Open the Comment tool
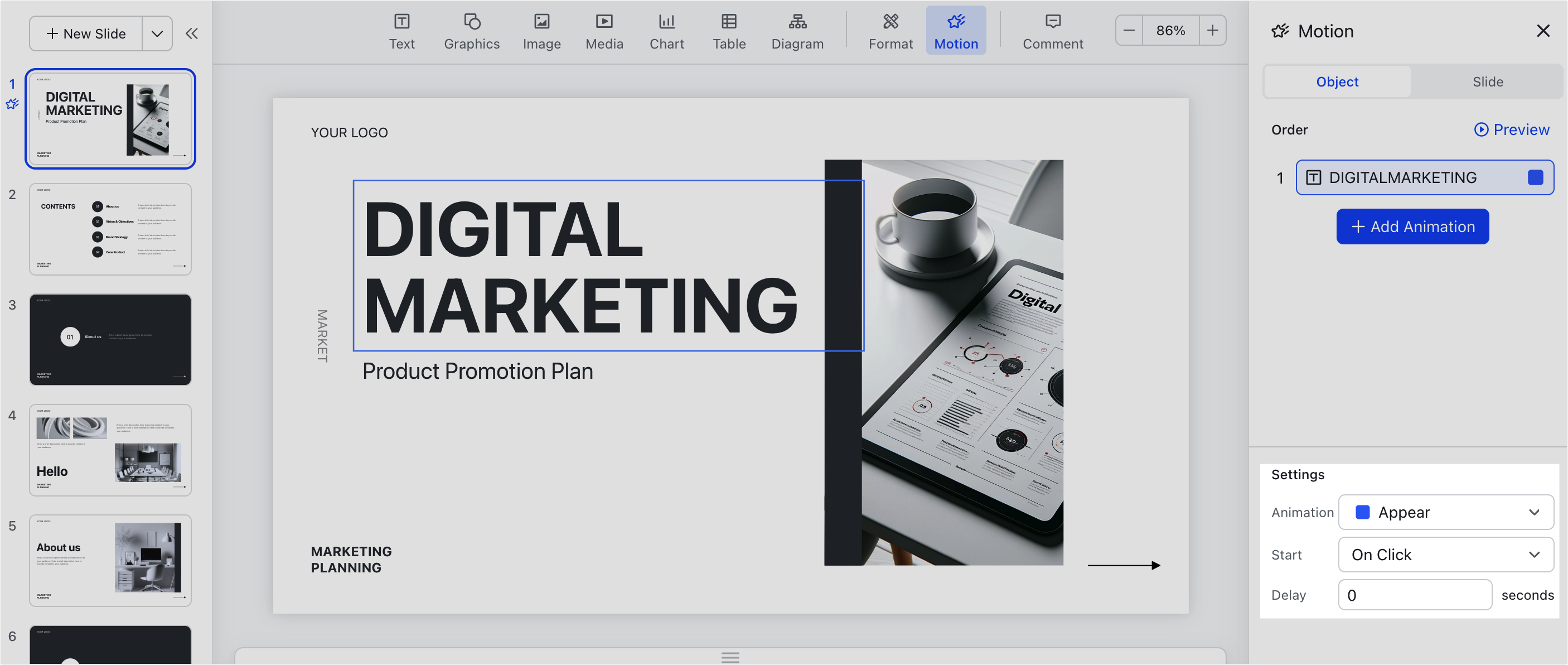The height and width of the screenshot is (665, 1568). click(x=1052, y=30)
